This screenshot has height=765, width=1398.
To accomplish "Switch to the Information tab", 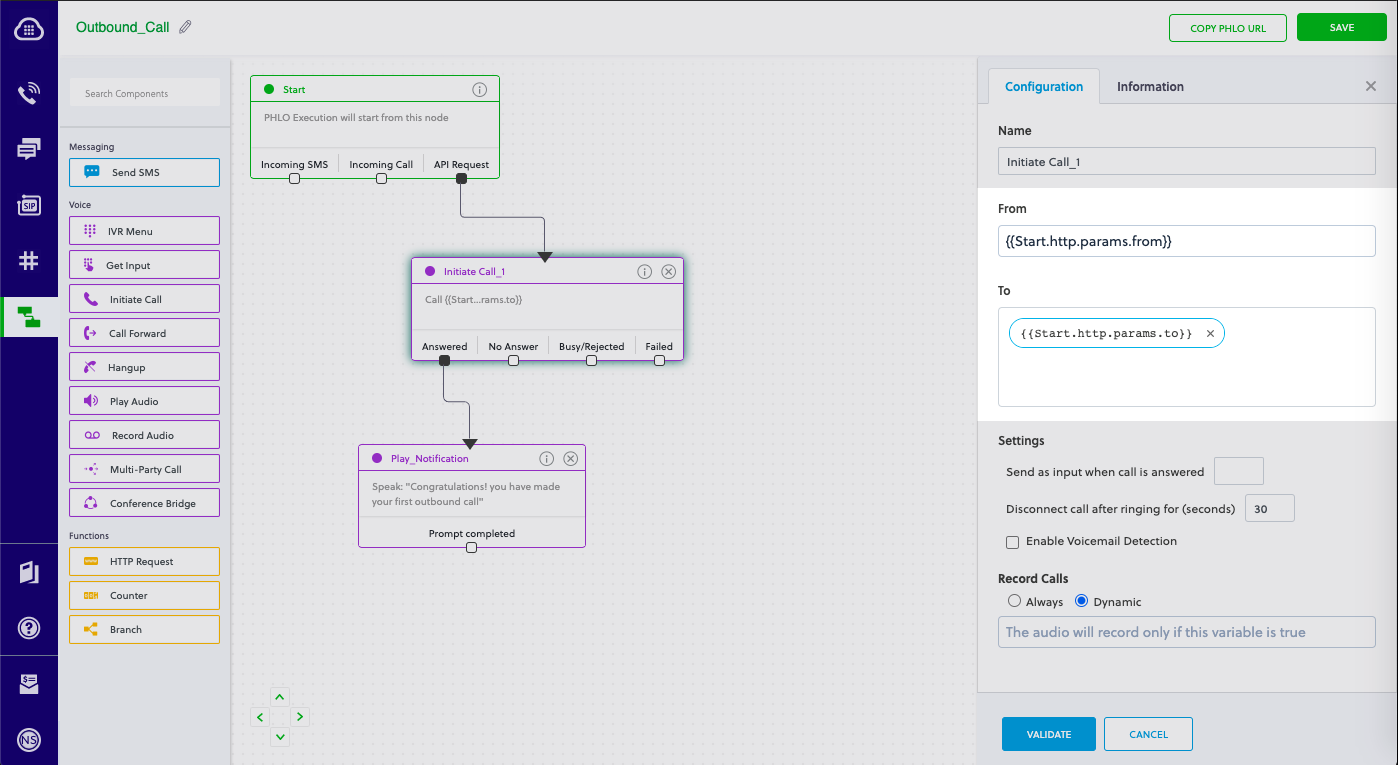I will click(x=1150, y=86).
